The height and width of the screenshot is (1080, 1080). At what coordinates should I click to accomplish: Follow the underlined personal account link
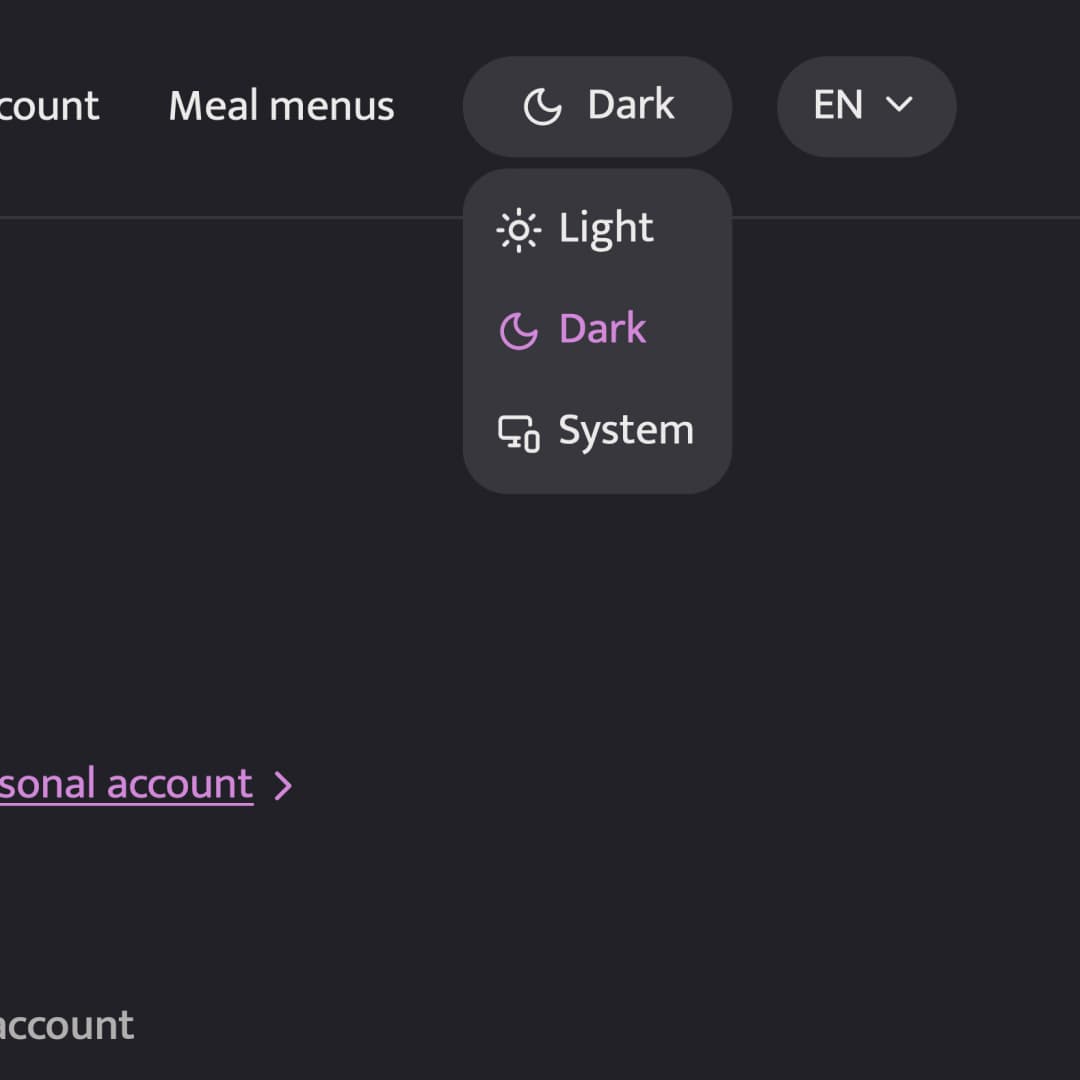point(127,785)
